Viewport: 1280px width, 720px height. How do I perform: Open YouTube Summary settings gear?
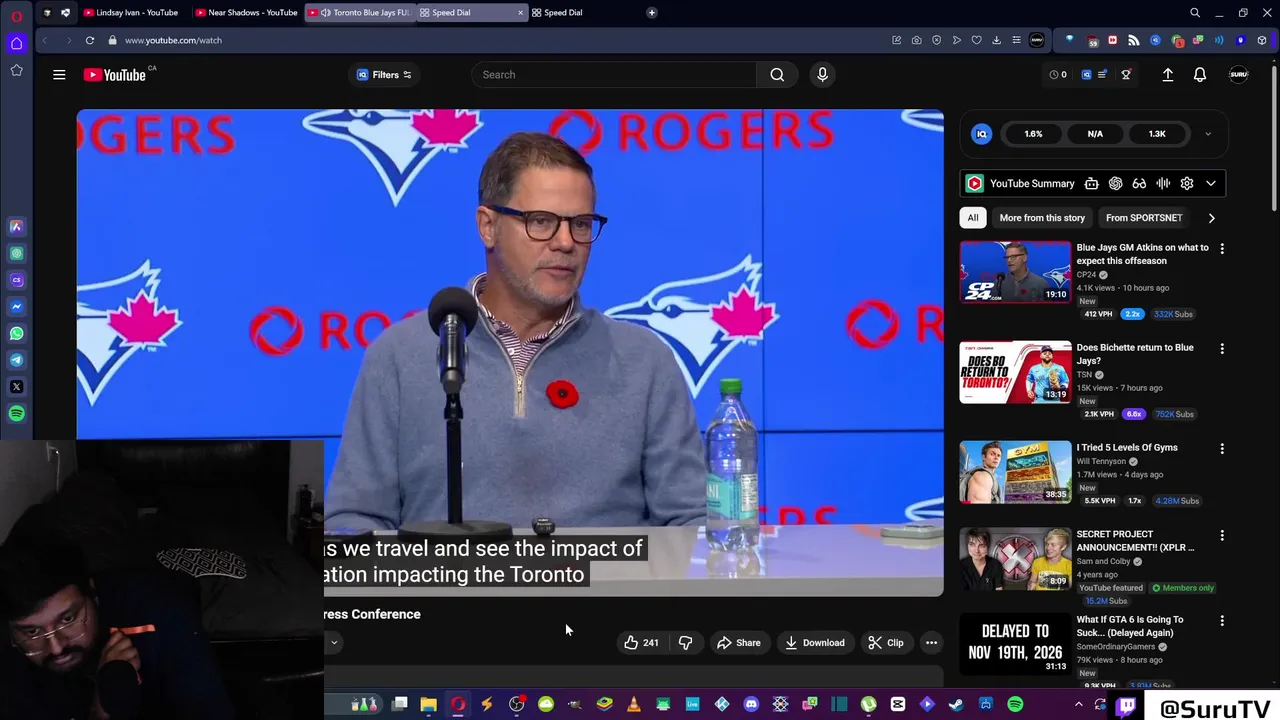tap(1187, 184)
